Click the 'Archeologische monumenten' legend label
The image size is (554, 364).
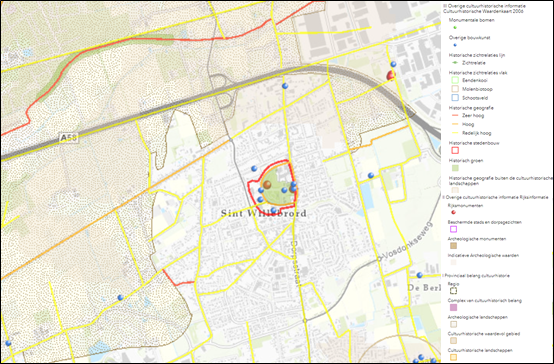pyautogui.click(x=477, y=239)
